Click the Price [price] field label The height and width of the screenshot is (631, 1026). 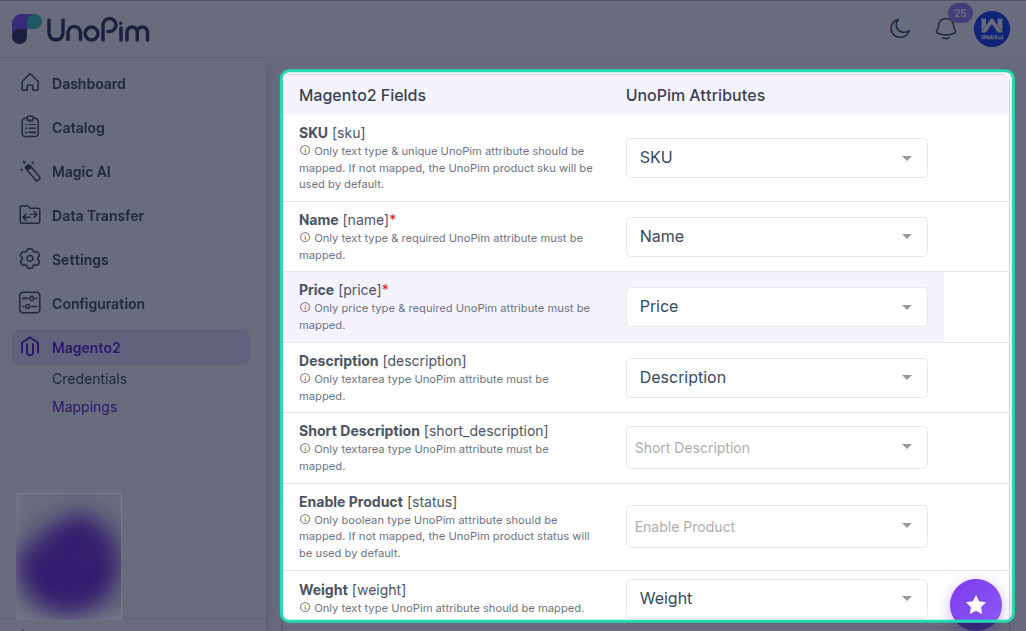coord(343,290)
